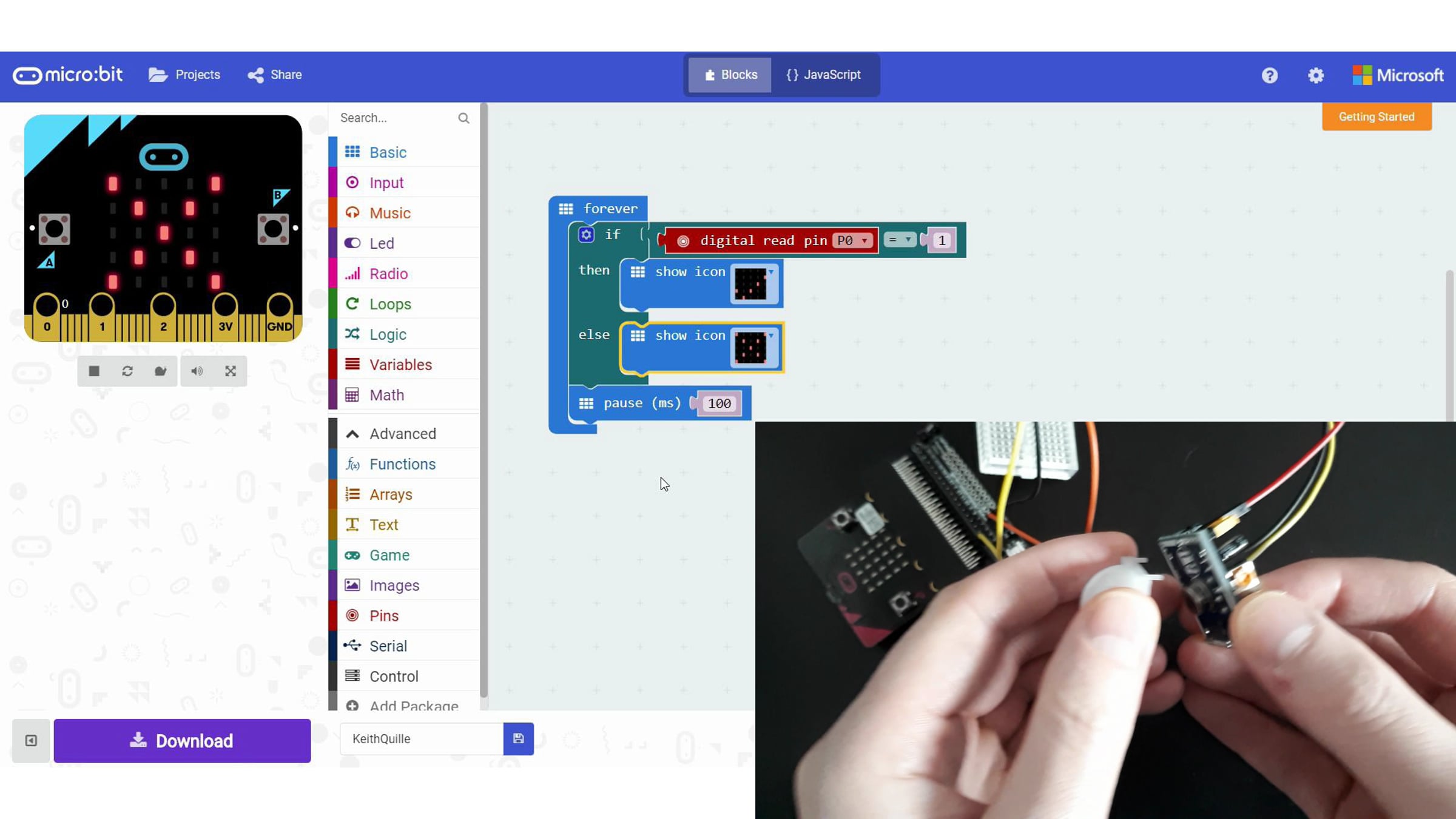Click the pause value 100 field
Image resolution: width=1456 pixels, height=819 pixels.
719,403
